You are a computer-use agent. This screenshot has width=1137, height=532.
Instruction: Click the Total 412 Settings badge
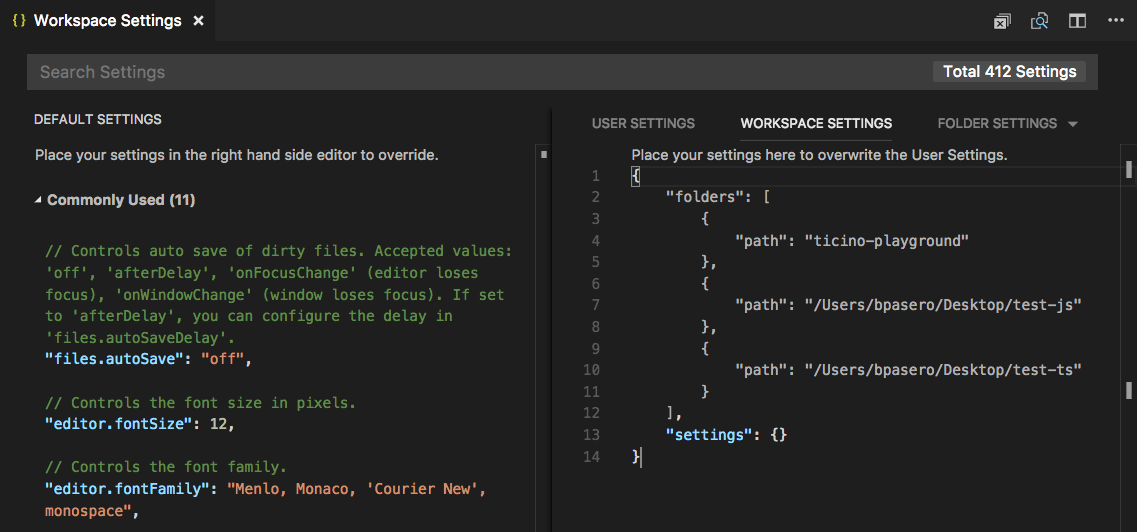pyautogui.click(x=1009, y=72)
